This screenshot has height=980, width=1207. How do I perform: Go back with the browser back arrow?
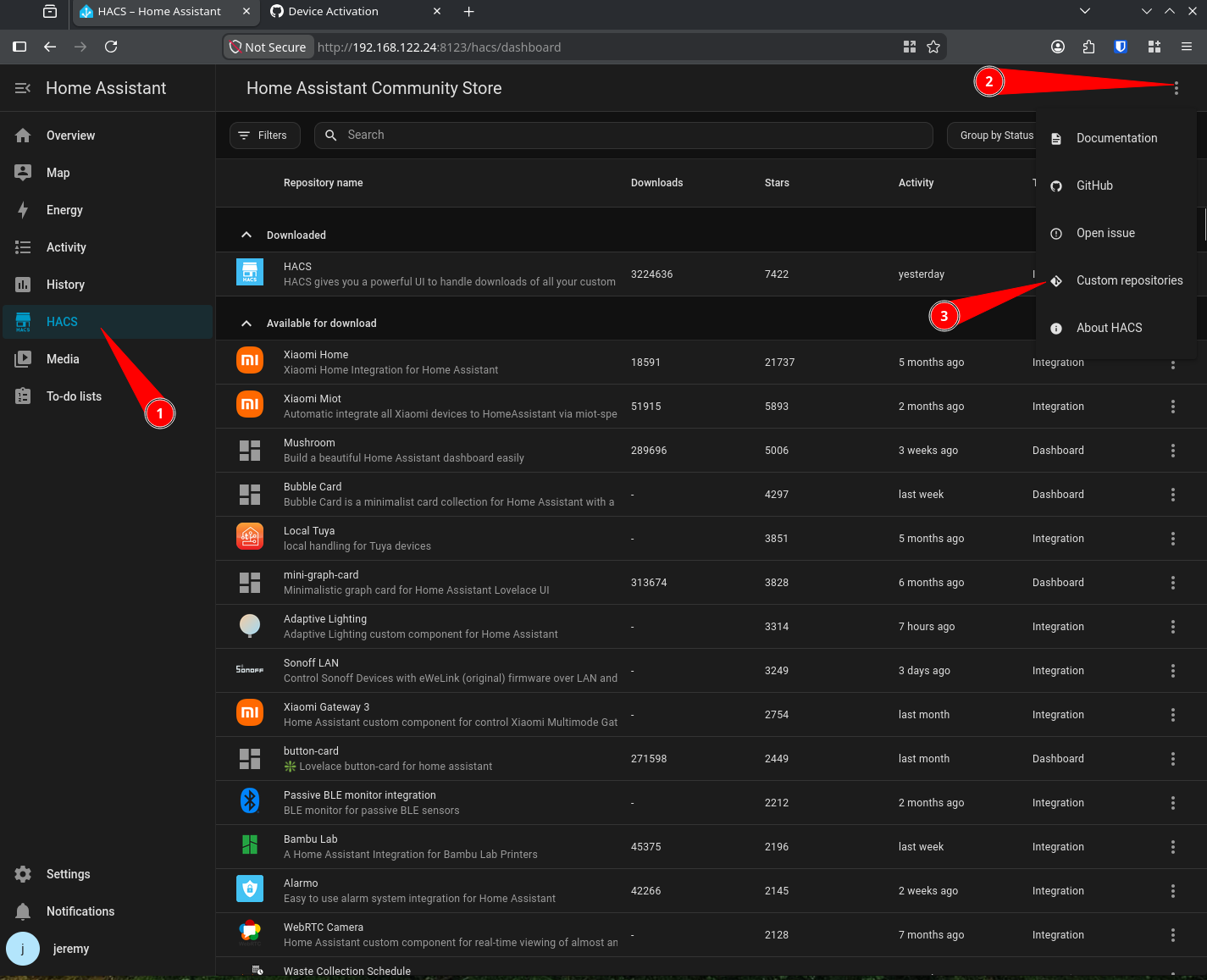tap(50, 47)
